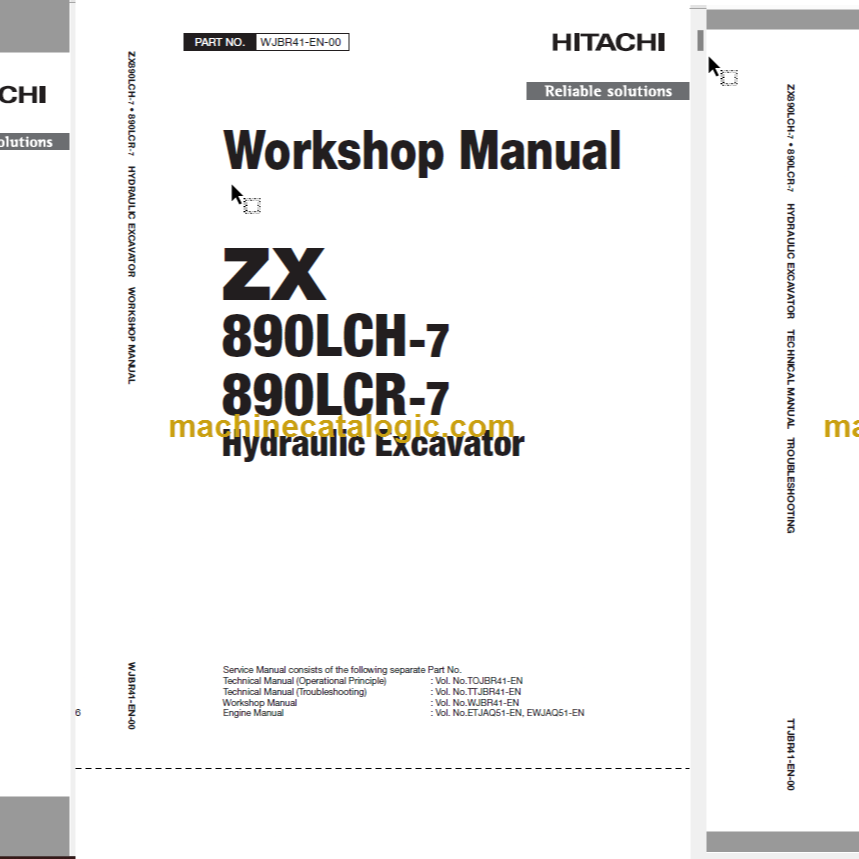Screen dimensions: 859x859
Task: Click the 'Reliable solutions' banner
Action: (608, 91)
